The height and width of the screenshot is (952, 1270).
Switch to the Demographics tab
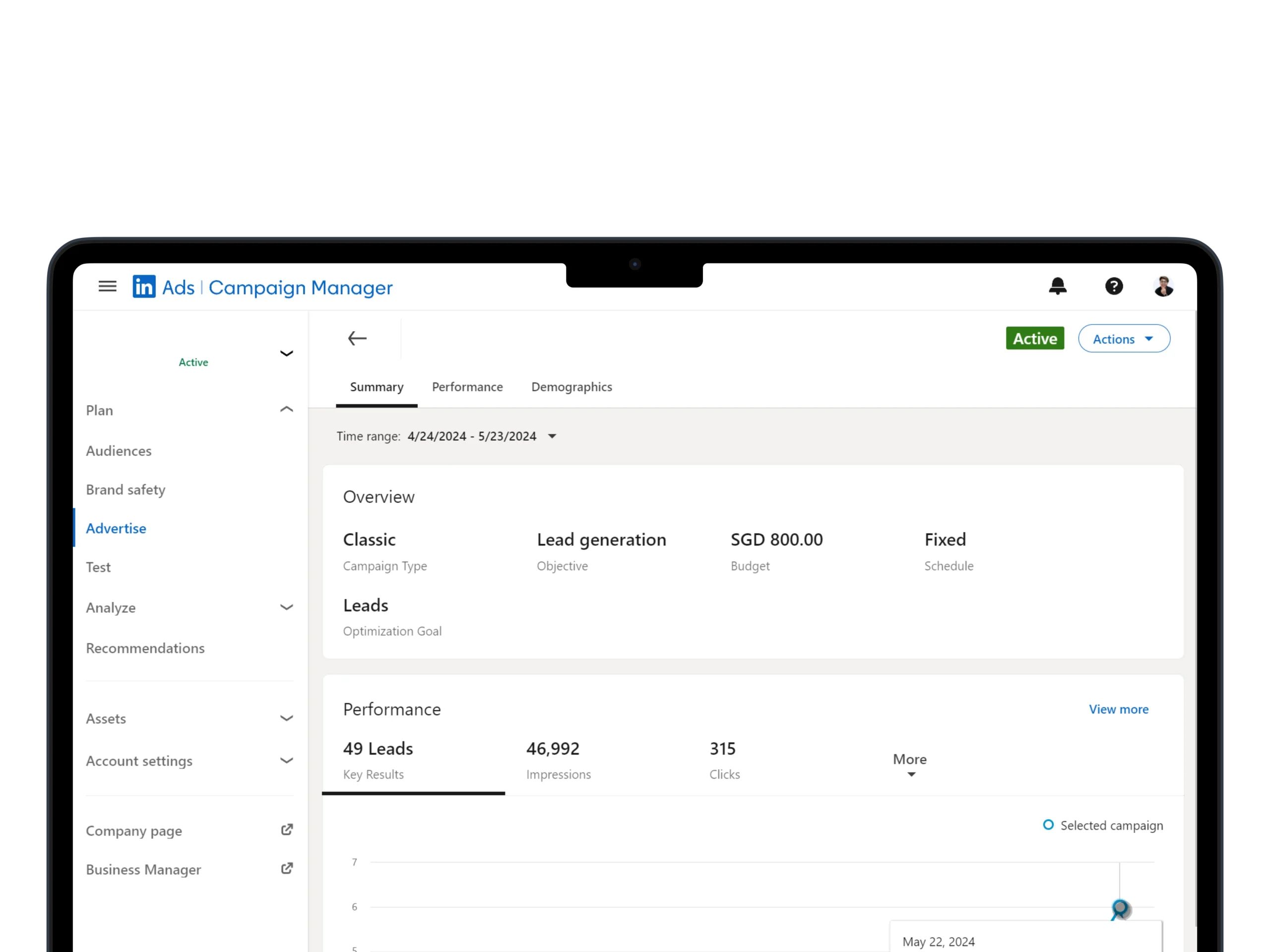tap(572, 387)
